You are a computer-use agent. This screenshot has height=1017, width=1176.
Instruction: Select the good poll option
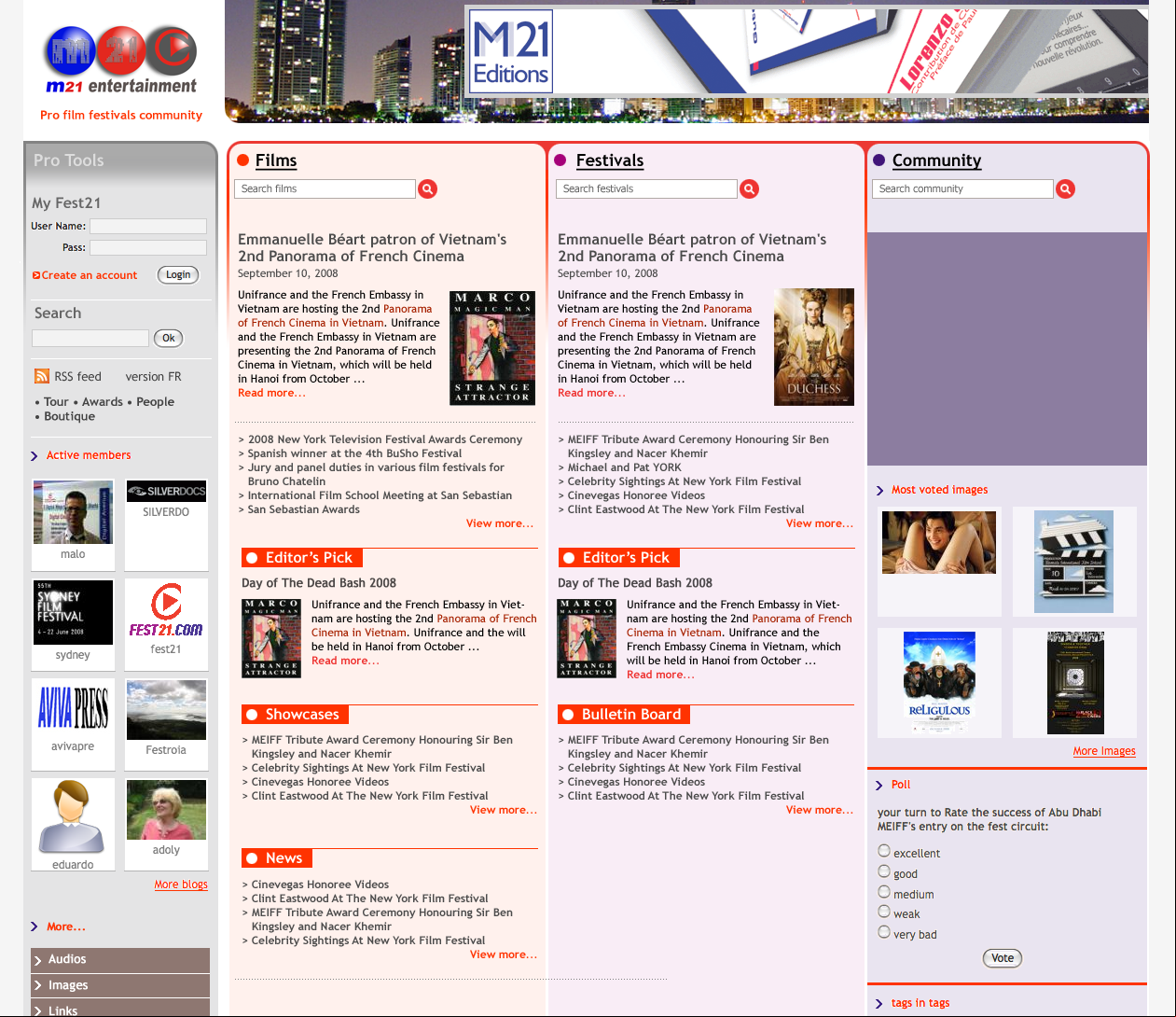click(x=884, y=871)
